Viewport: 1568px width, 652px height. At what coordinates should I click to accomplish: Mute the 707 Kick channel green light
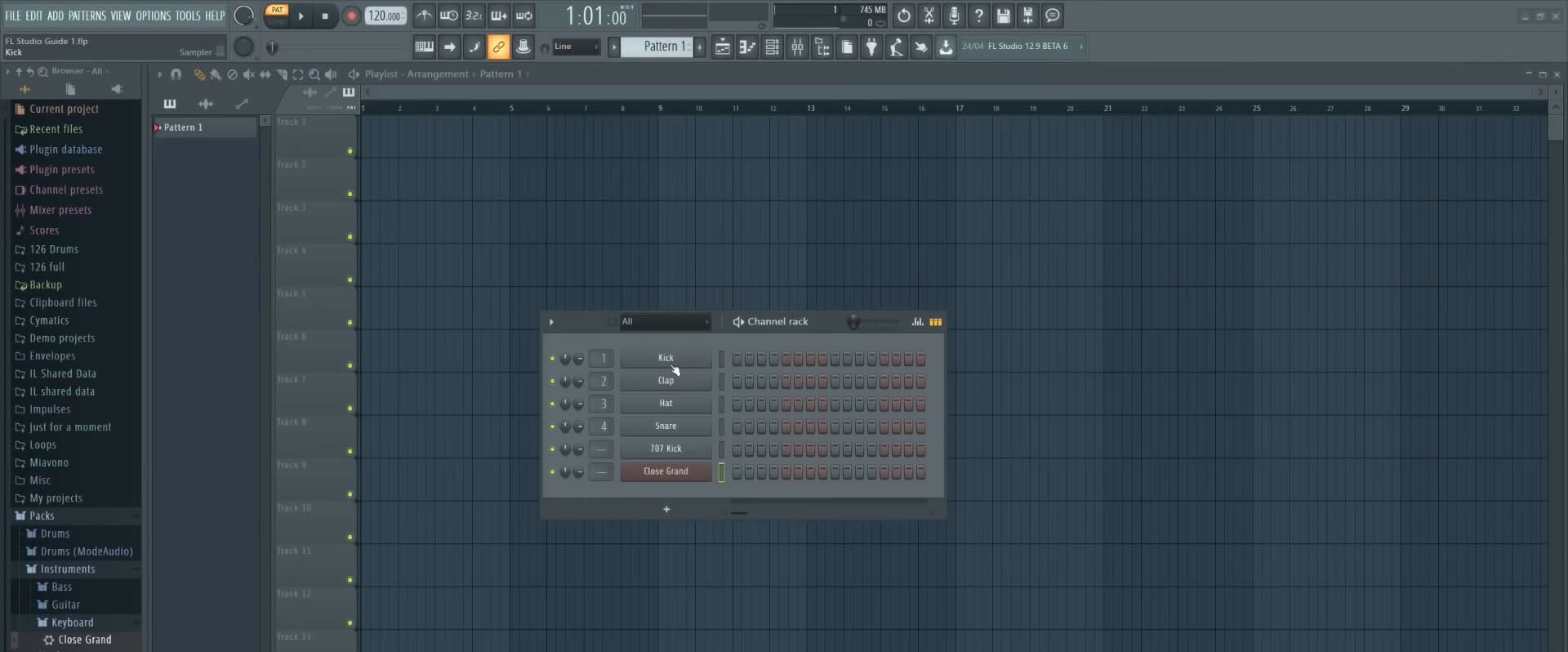click(x=552, y=449)
